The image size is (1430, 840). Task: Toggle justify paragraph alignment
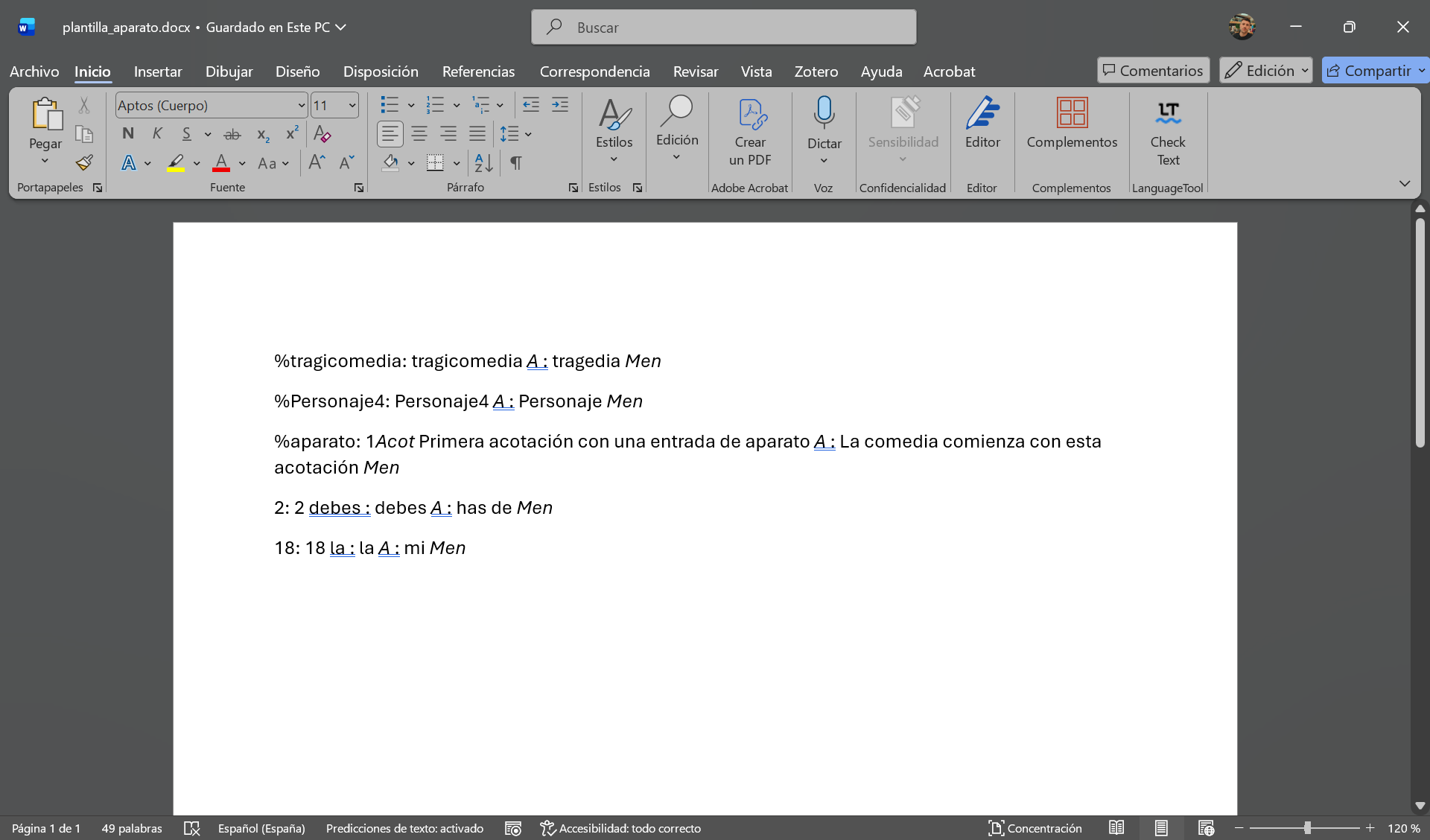tap(477, 134)
